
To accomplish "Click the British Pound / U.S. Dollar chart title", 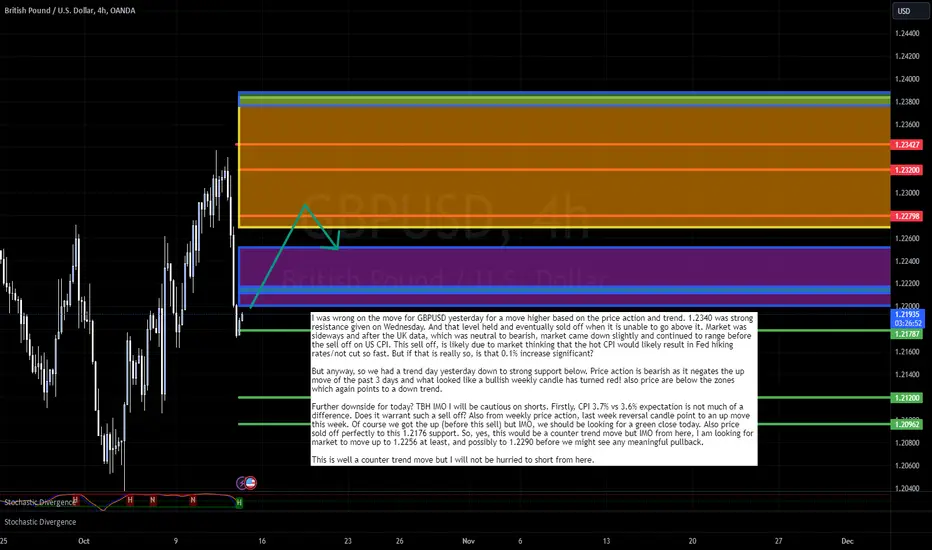I will click(x=70, y=10).
